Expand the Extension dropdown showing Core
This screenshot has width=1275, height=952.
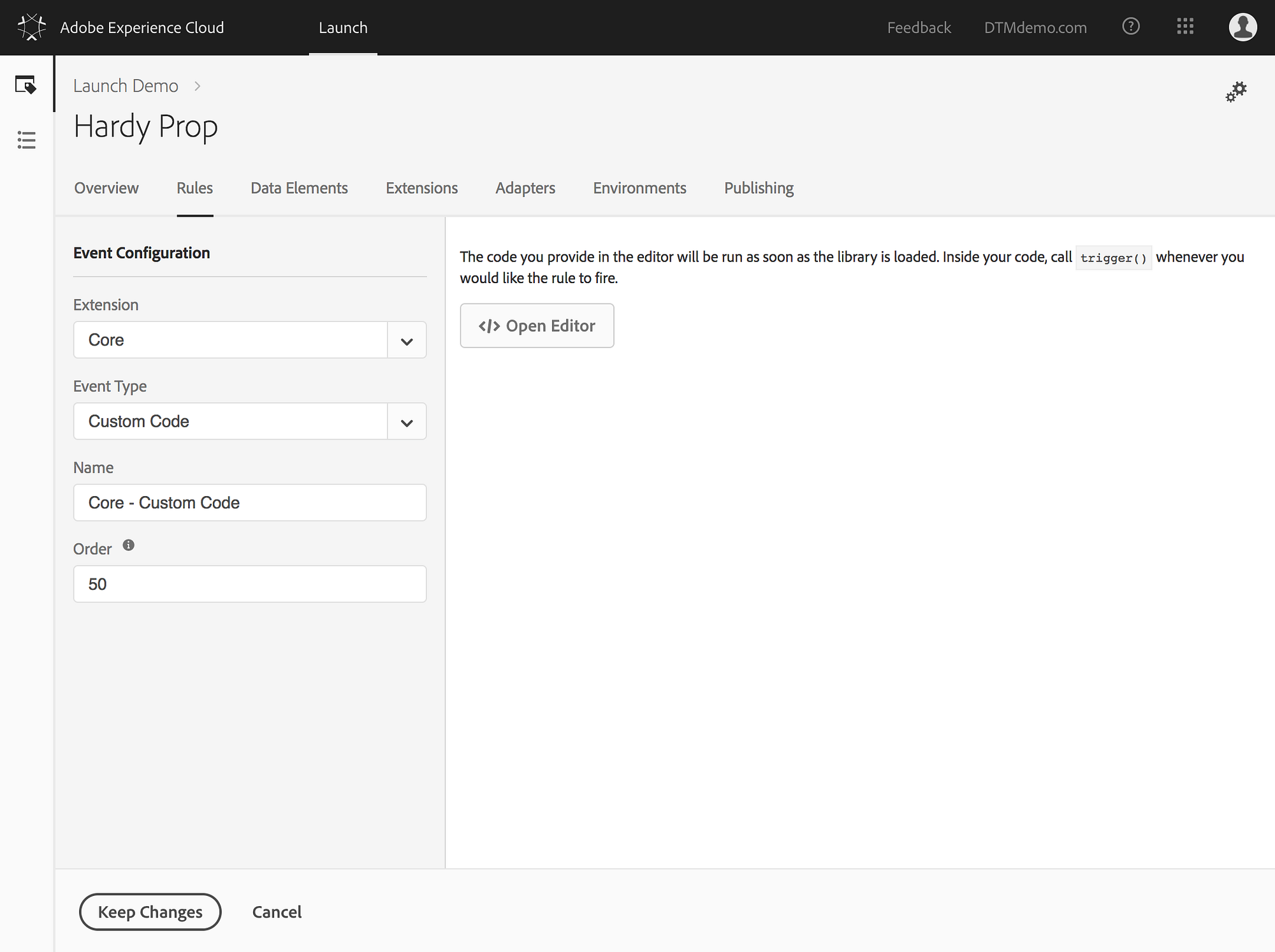click(249, 340)
